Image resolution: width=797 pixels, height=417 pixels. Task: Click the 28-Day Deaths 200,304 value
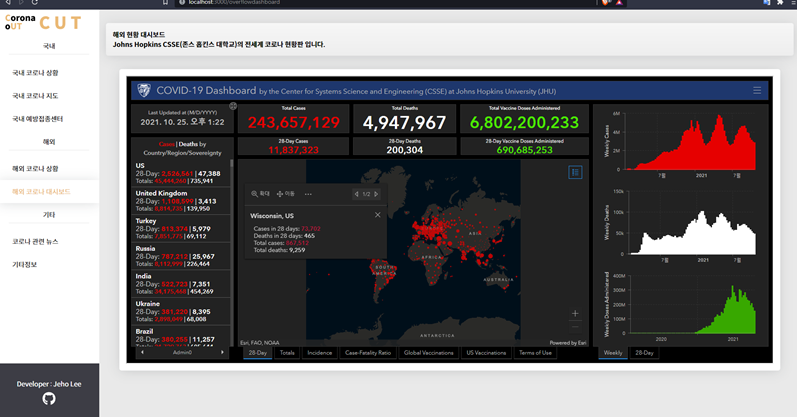pyautogui.click(x=404, y=150)
